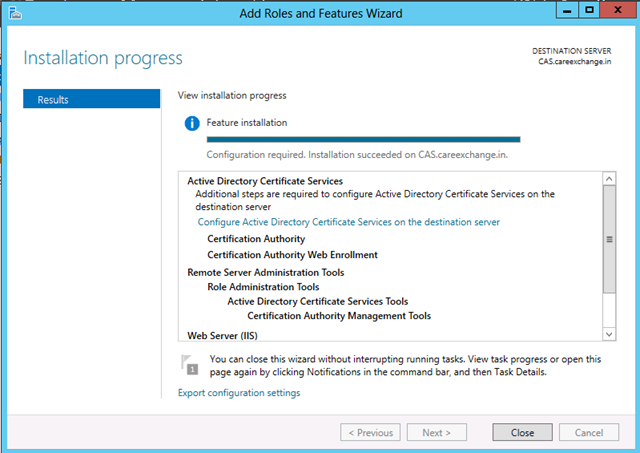Select Active Directory Certificate Services heading
The height and width of the screenshot is (453, 640).
point(265,181)
